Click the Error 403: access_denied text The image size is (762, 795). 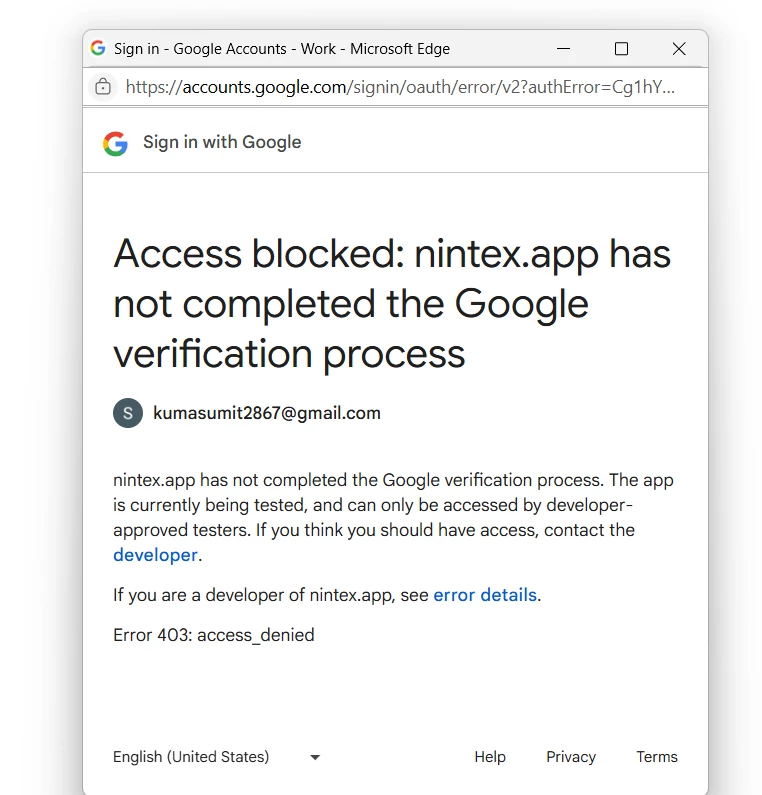click(x=213, y=635)
